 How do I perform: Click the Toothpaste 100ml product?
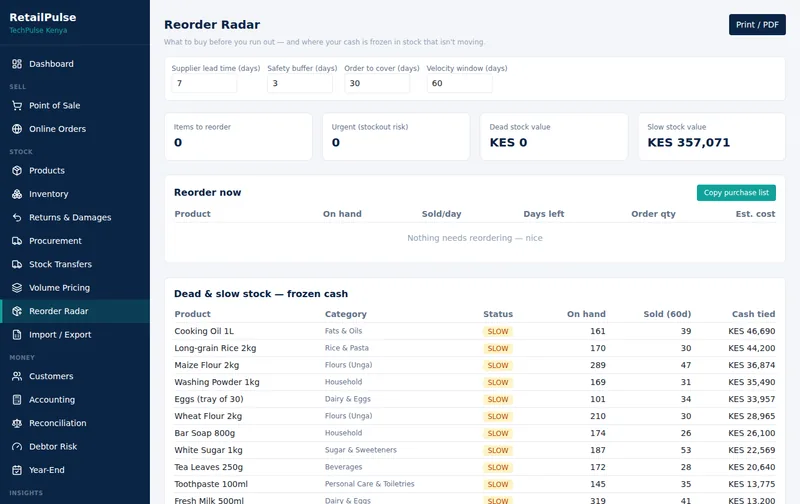pos(211,484)
